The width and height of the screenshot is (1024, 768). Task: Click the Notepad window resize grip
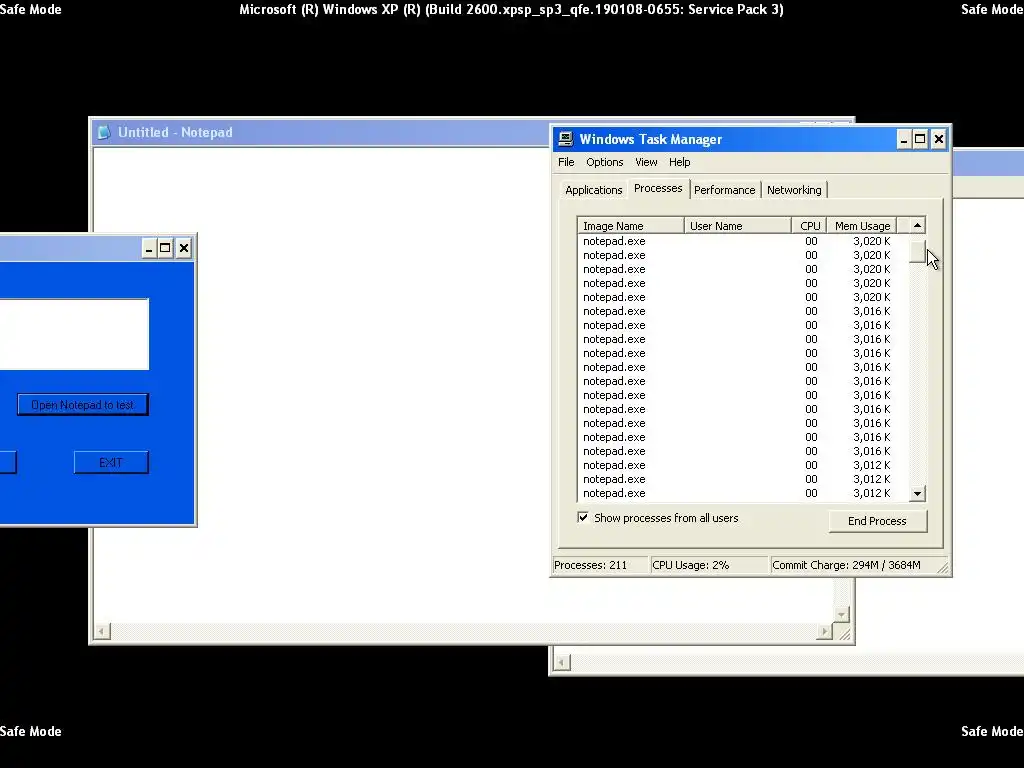tap(844, 633)
